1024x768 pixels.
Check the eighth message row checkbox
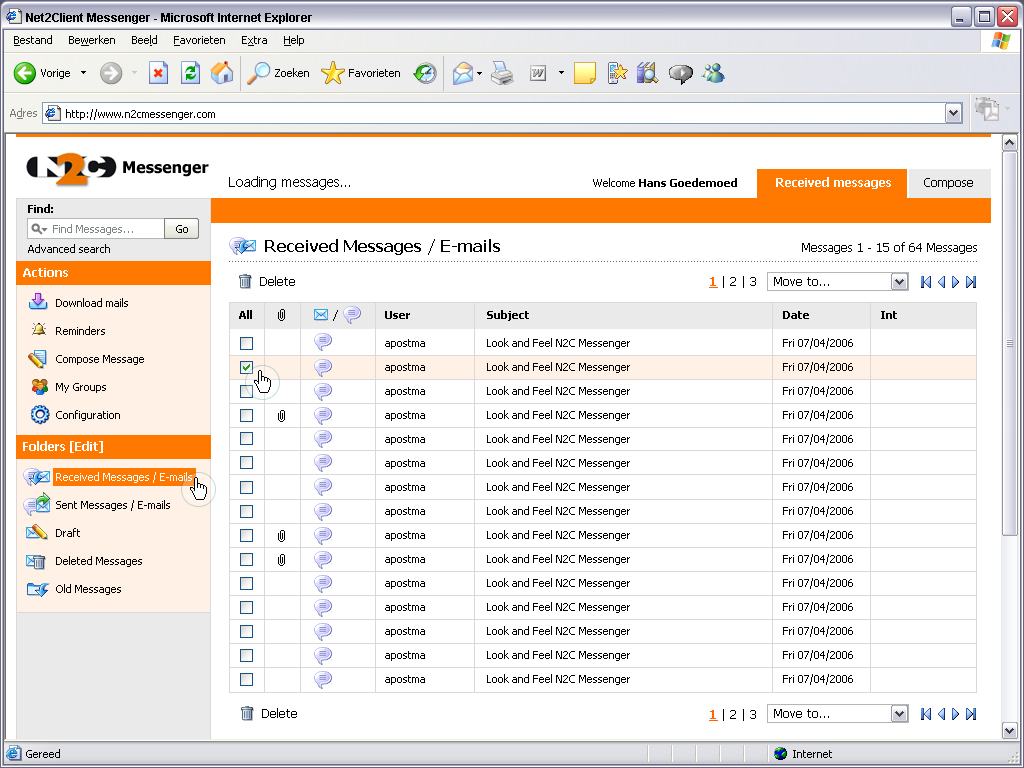(x=246, y=511)
